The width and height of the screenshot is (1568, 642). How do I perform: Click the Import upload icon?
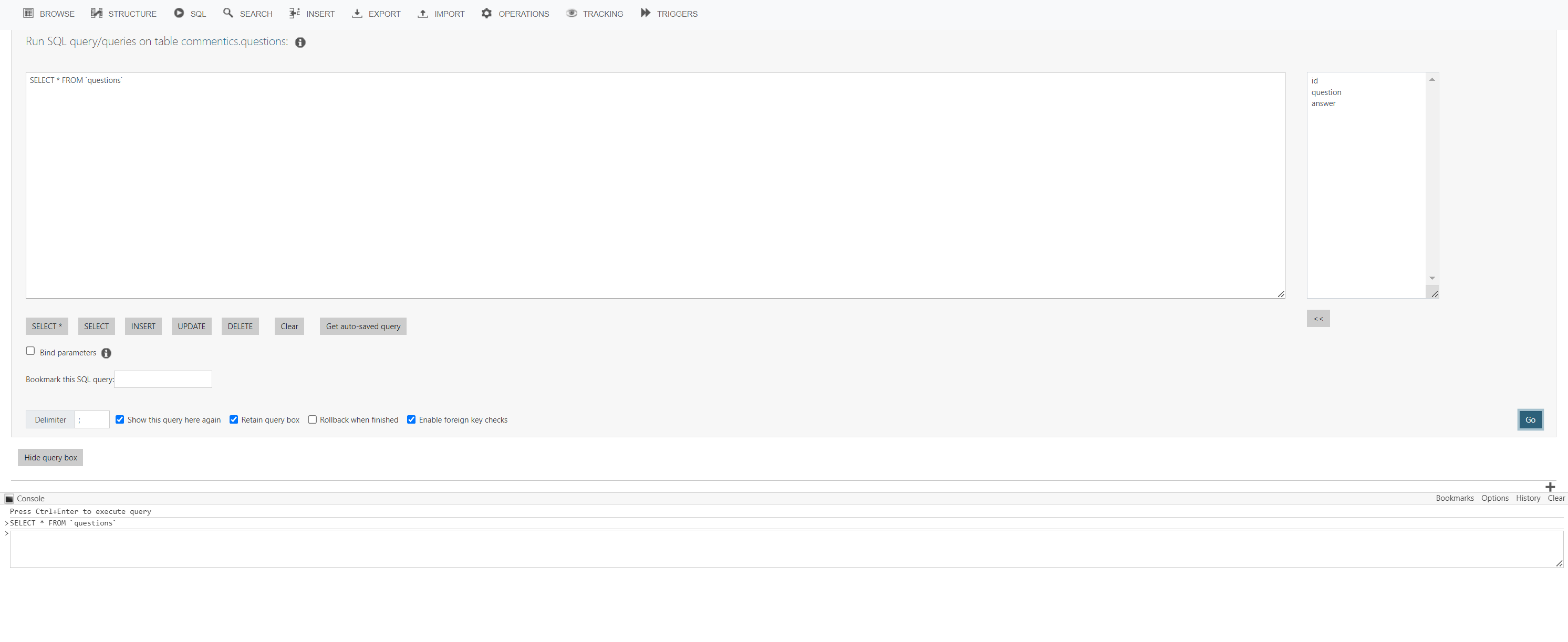click(423, 14)
